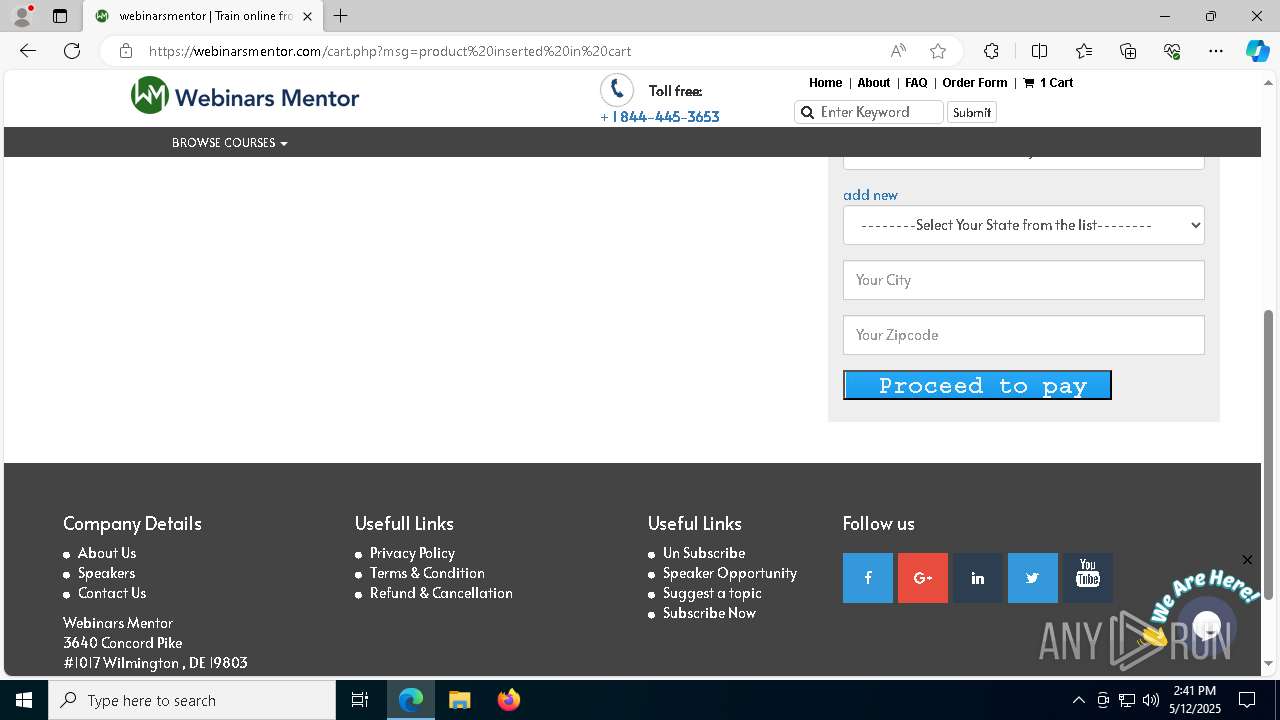Open Browser essentials

(x=1172, y=51)
